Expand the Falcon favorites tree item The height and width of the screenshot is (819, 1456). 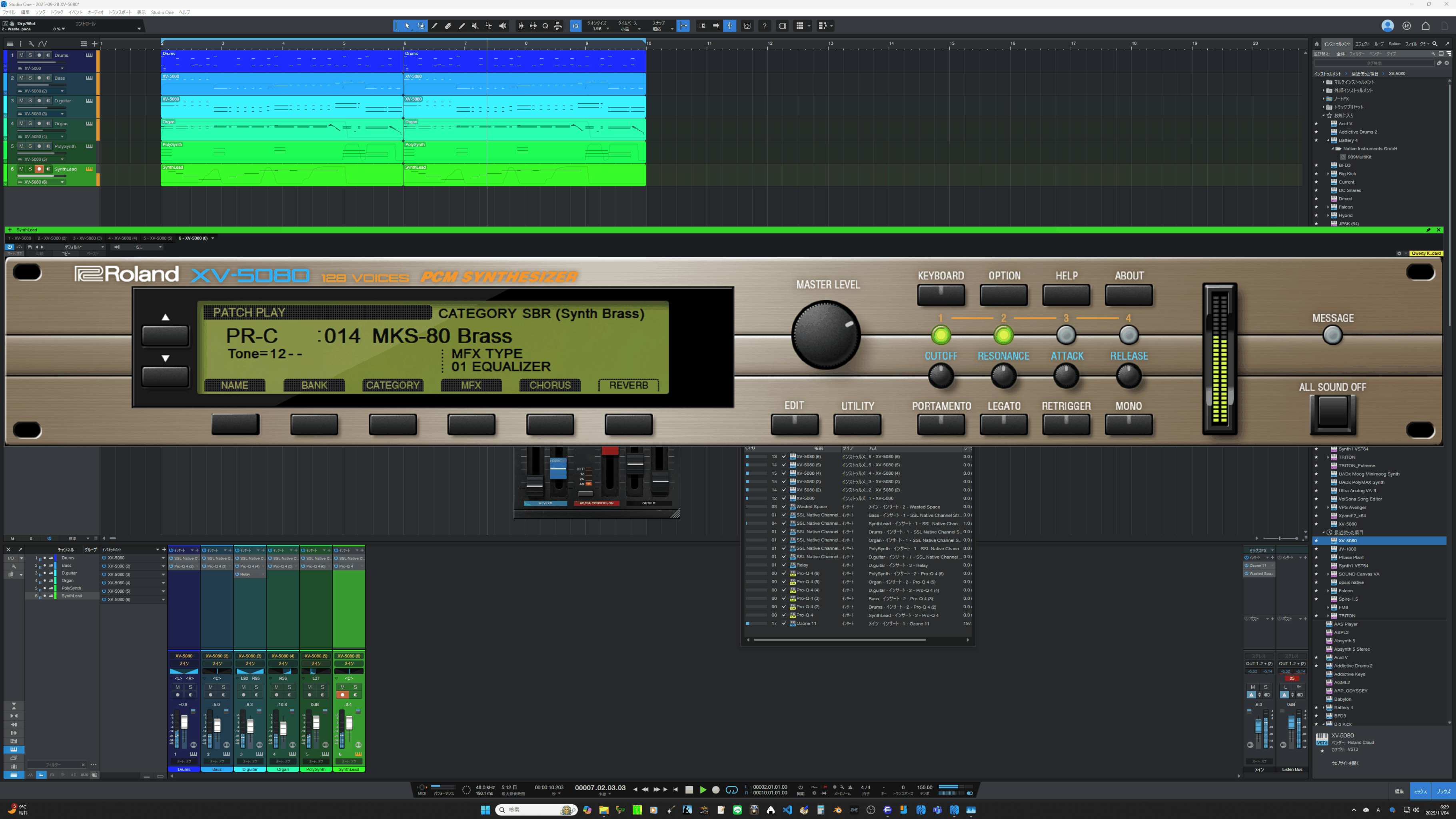pyautogui.click(x=1328, y=207)
